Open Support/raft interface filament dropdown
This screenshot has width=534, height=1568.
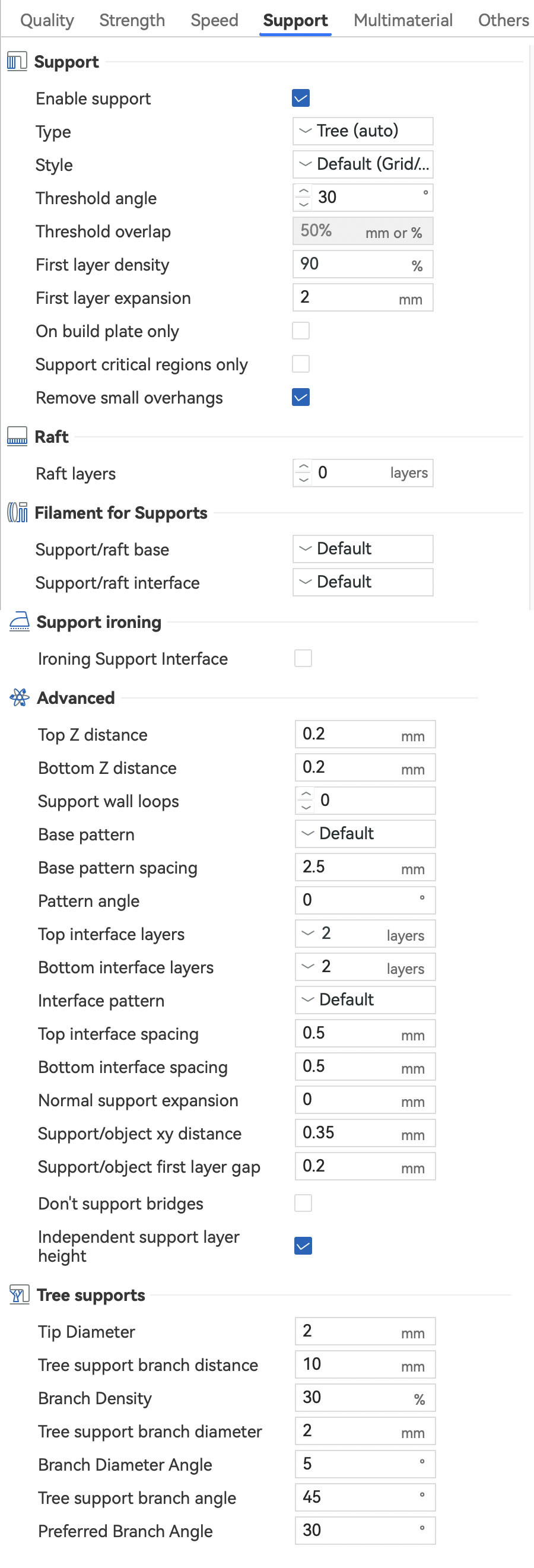(363, 582)
